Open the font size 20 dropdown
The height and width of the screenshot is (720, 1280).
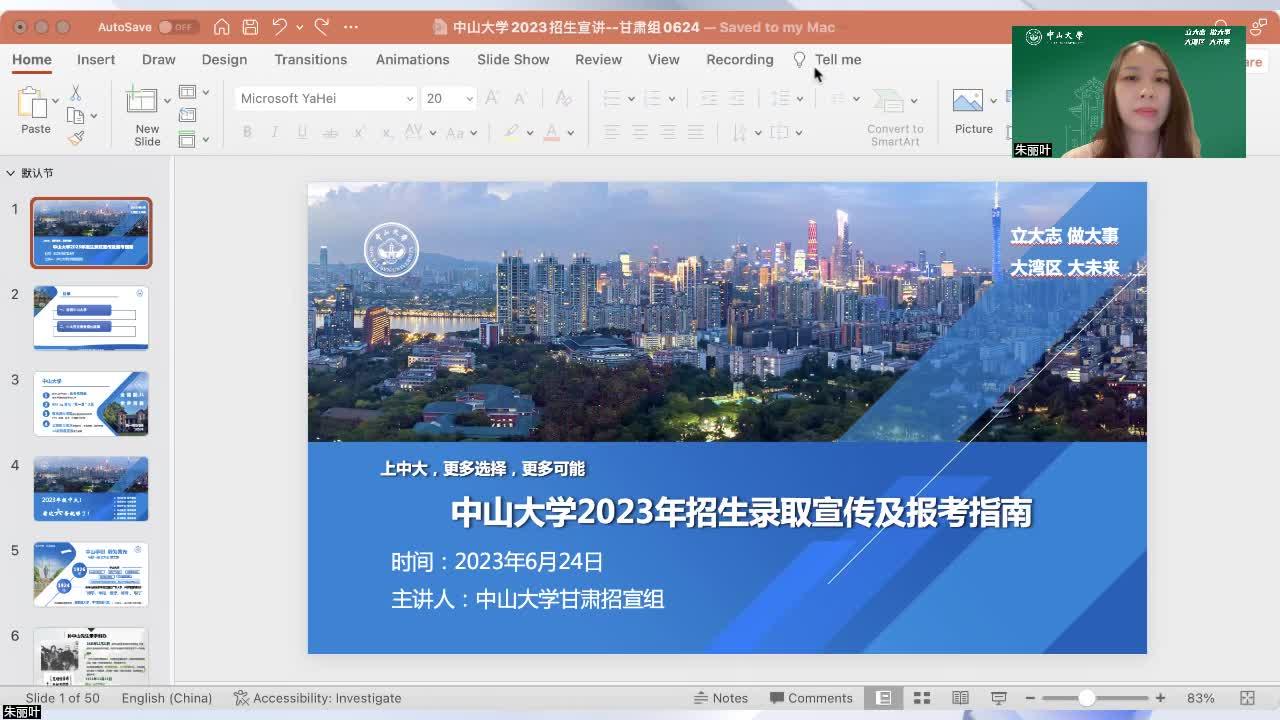click(x=469, y=98)
